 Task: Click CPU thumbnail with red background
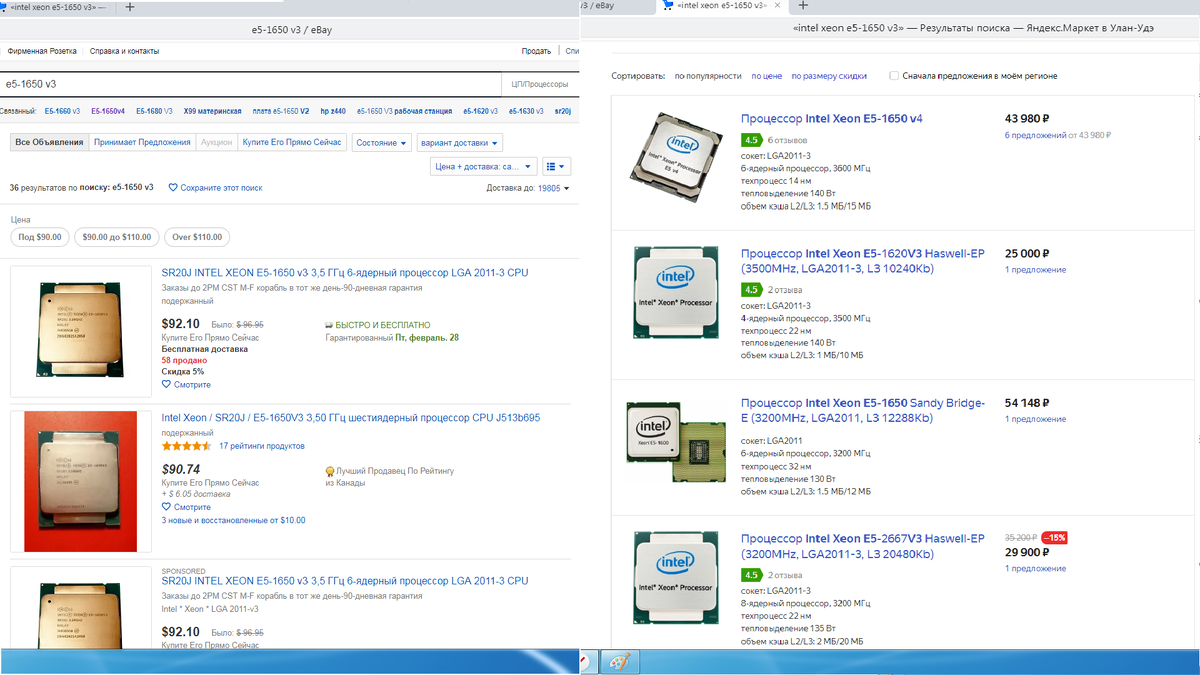pos(80,480)
